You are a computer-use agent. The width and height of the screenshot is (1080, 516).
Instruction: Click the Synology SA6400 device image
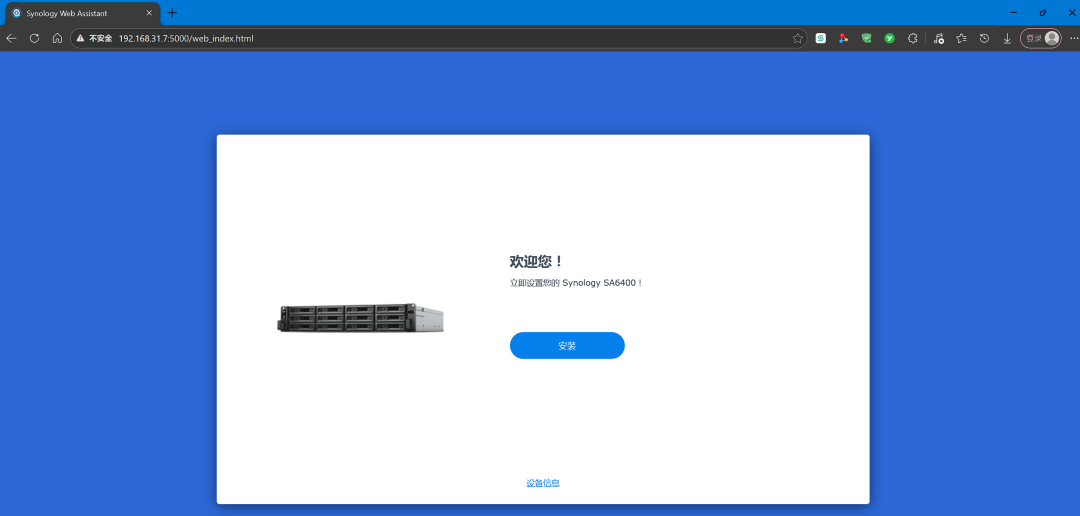click(360, 318)
